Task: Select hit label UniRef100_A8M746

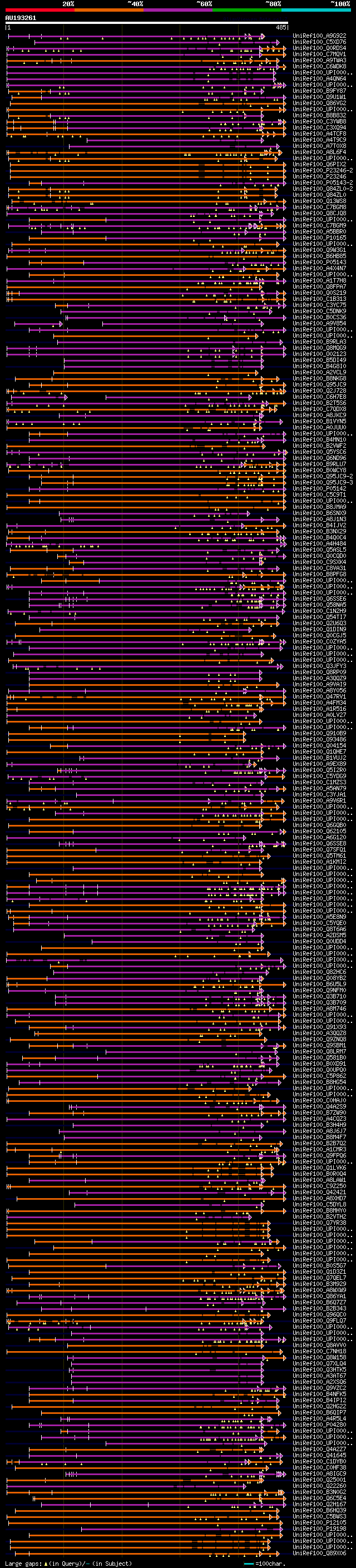Action: coord(319,1008)
